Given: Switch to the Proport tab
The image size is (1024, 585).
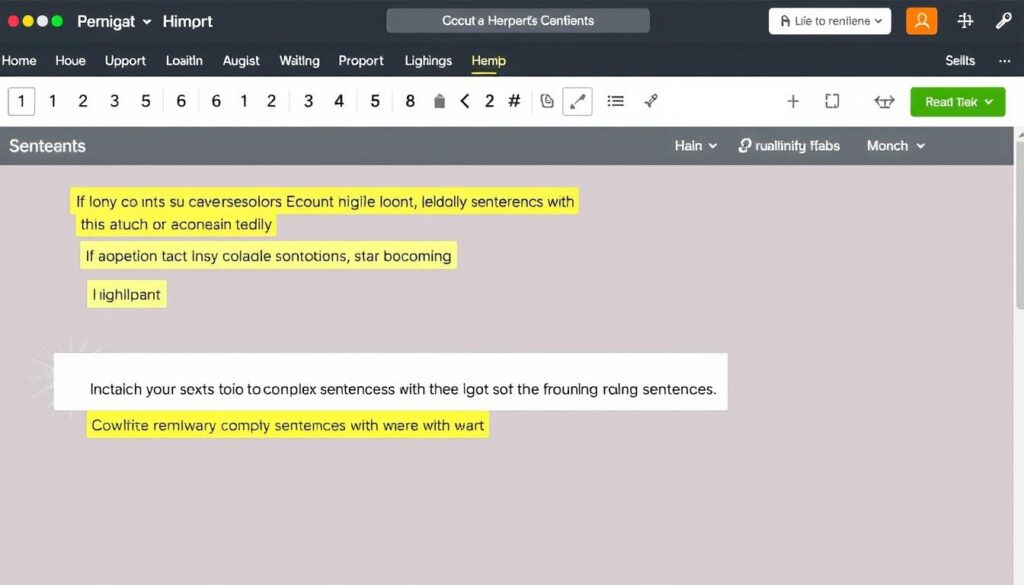Looking at the screenshot, I should point(361,61).
